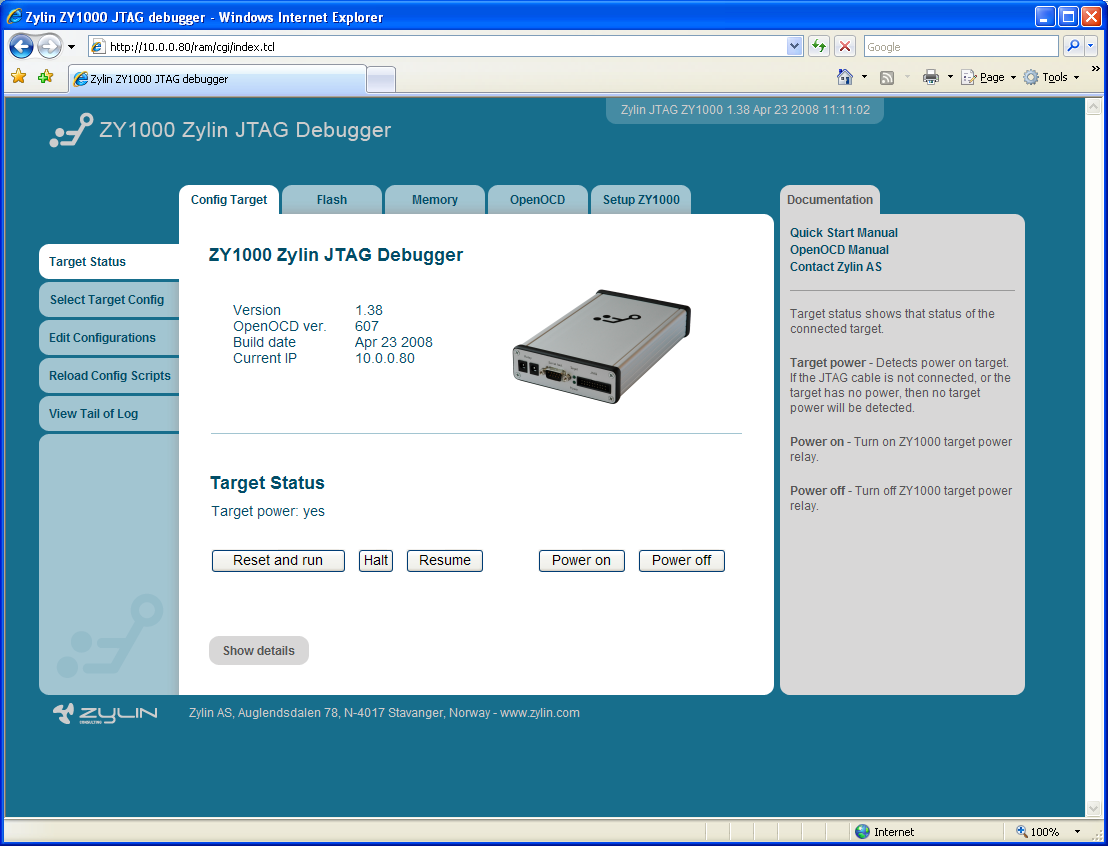Select the Zylin ZY1000 JTAG debugger browser tab
This screenshot has height=846, width=1108.
point(218,79)
